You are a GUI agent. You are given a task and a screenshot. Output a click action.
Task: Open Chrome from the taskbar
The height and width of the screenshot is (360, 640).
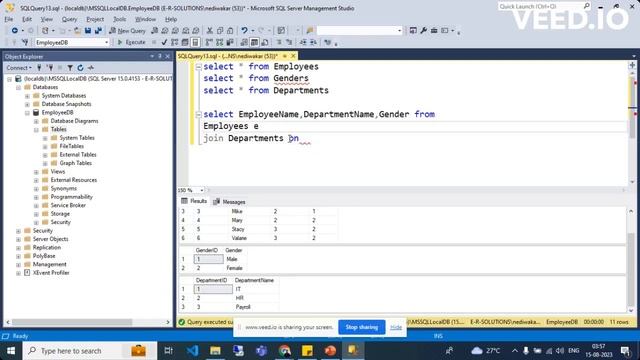(x=284, y=351)
